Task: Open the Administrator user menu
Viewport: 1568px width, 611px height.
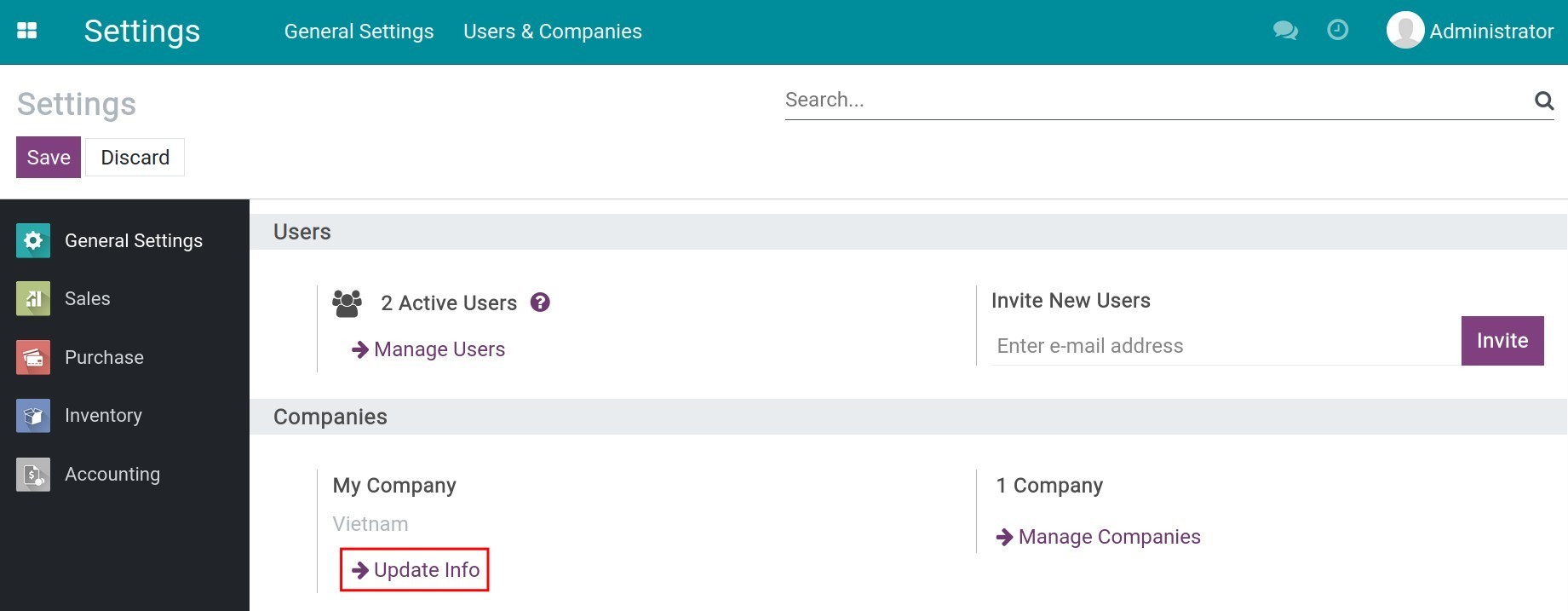Action: point(1470,31)
